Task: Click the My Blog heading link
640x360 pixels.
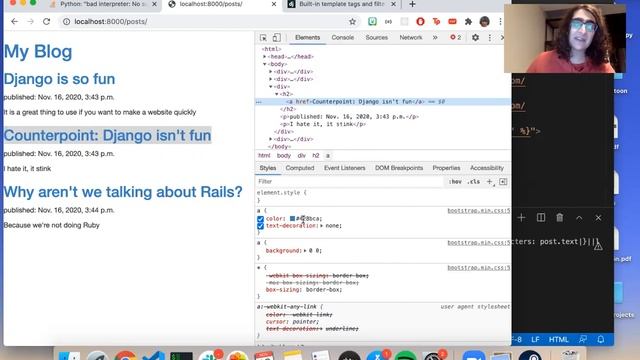Action: point(38,52)
